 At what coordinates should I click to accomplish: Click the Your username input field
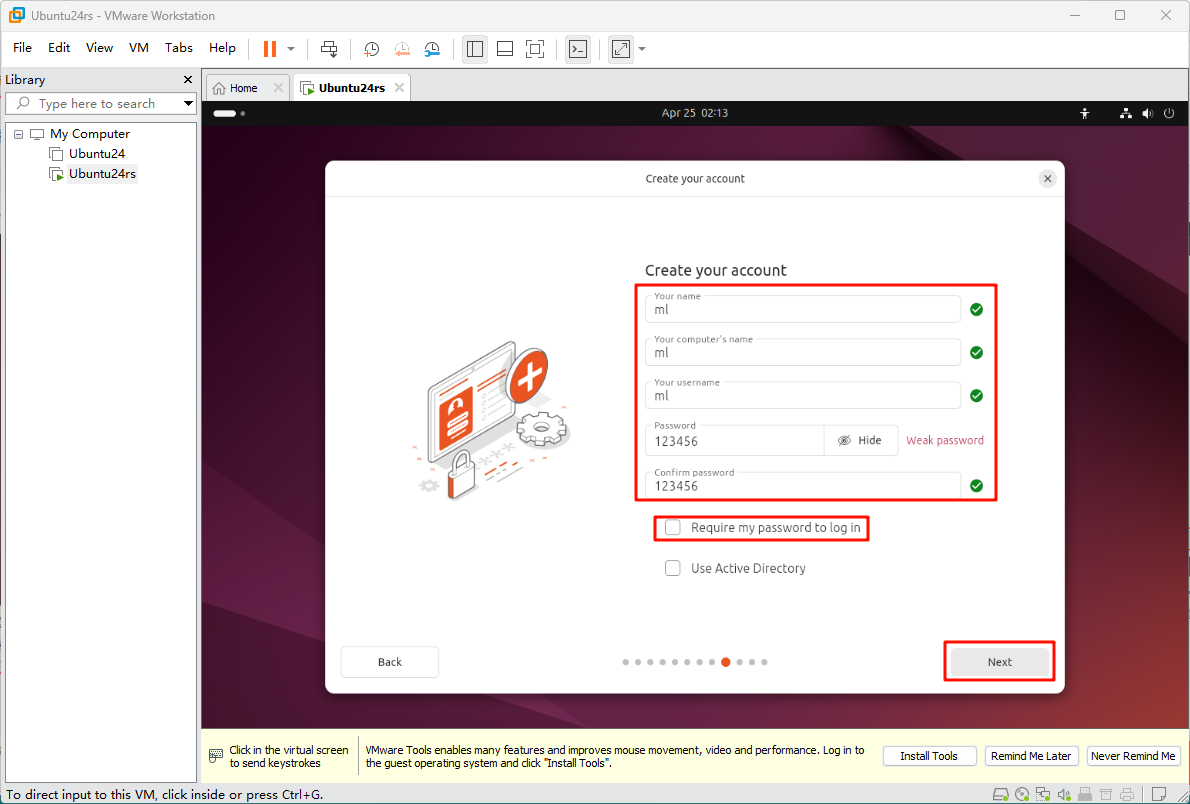click(x=802, y=396)
